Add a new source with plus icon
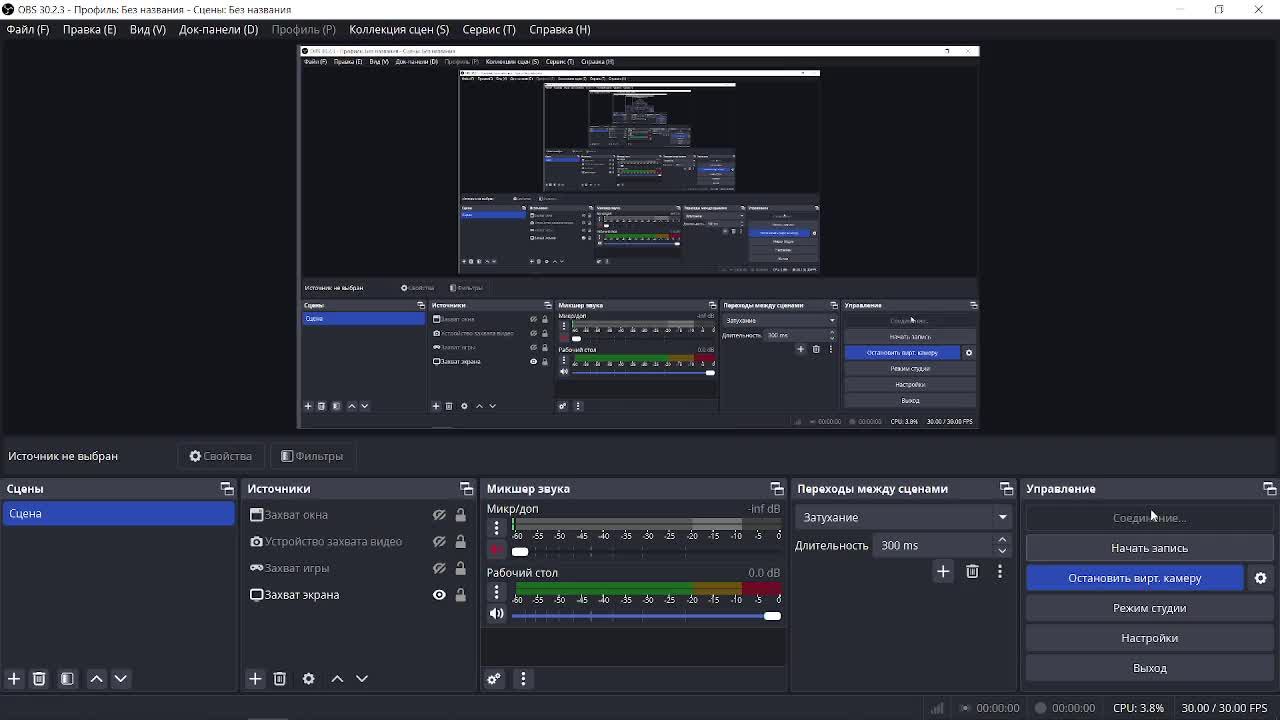 click(255, 679)
